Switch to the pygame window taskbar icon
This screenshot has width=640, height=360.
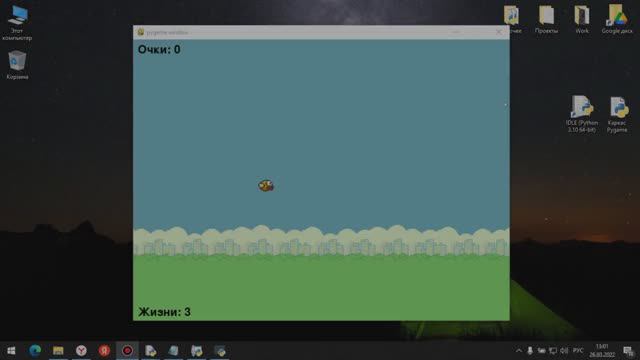[220, 351]
